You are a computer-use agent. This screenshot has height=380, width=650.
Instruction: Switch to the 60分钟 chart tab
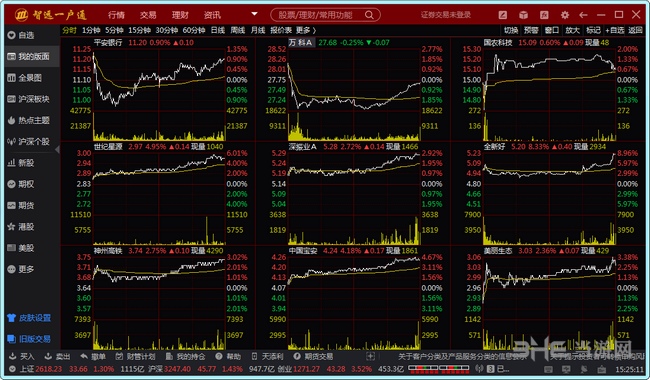(x=194, y=30)
